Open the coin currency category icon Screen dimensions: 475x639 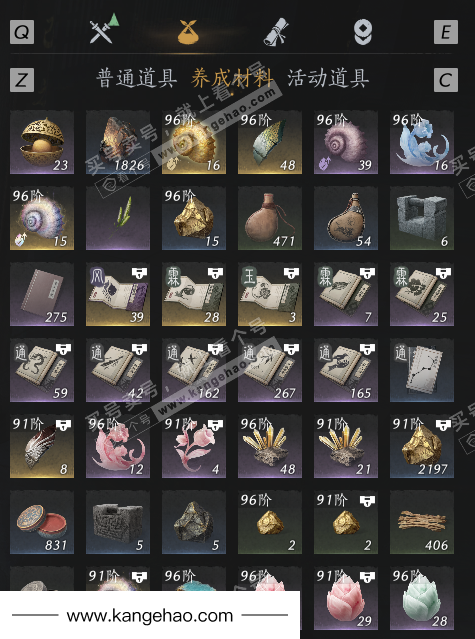[x=363, y=32]
